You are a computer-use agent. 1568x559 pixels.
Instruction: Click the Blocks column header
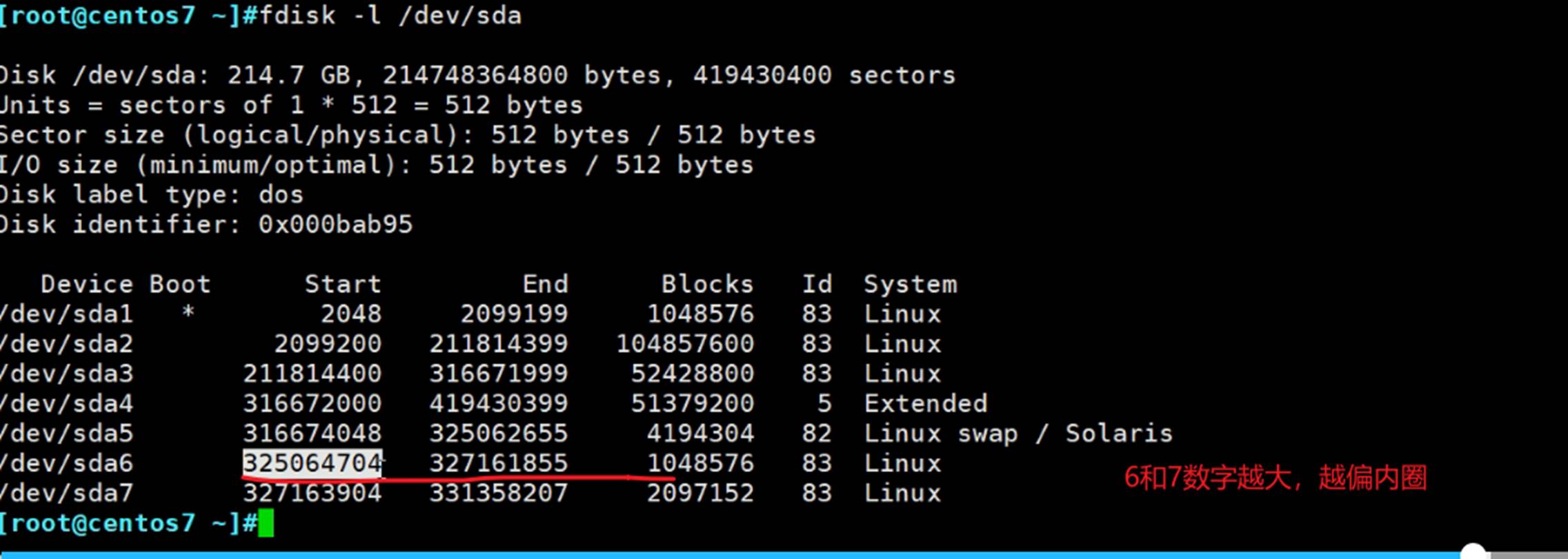point(707,284)
